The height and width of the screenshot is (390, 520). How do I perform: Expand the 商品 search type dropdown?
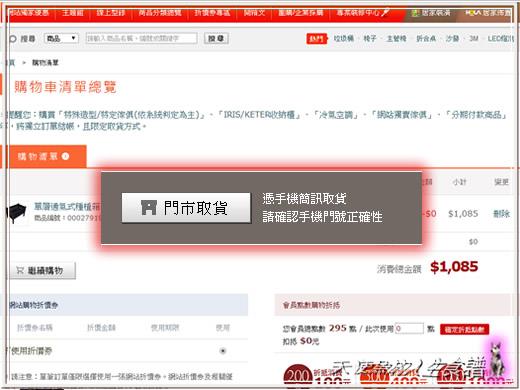pos(62,38)
